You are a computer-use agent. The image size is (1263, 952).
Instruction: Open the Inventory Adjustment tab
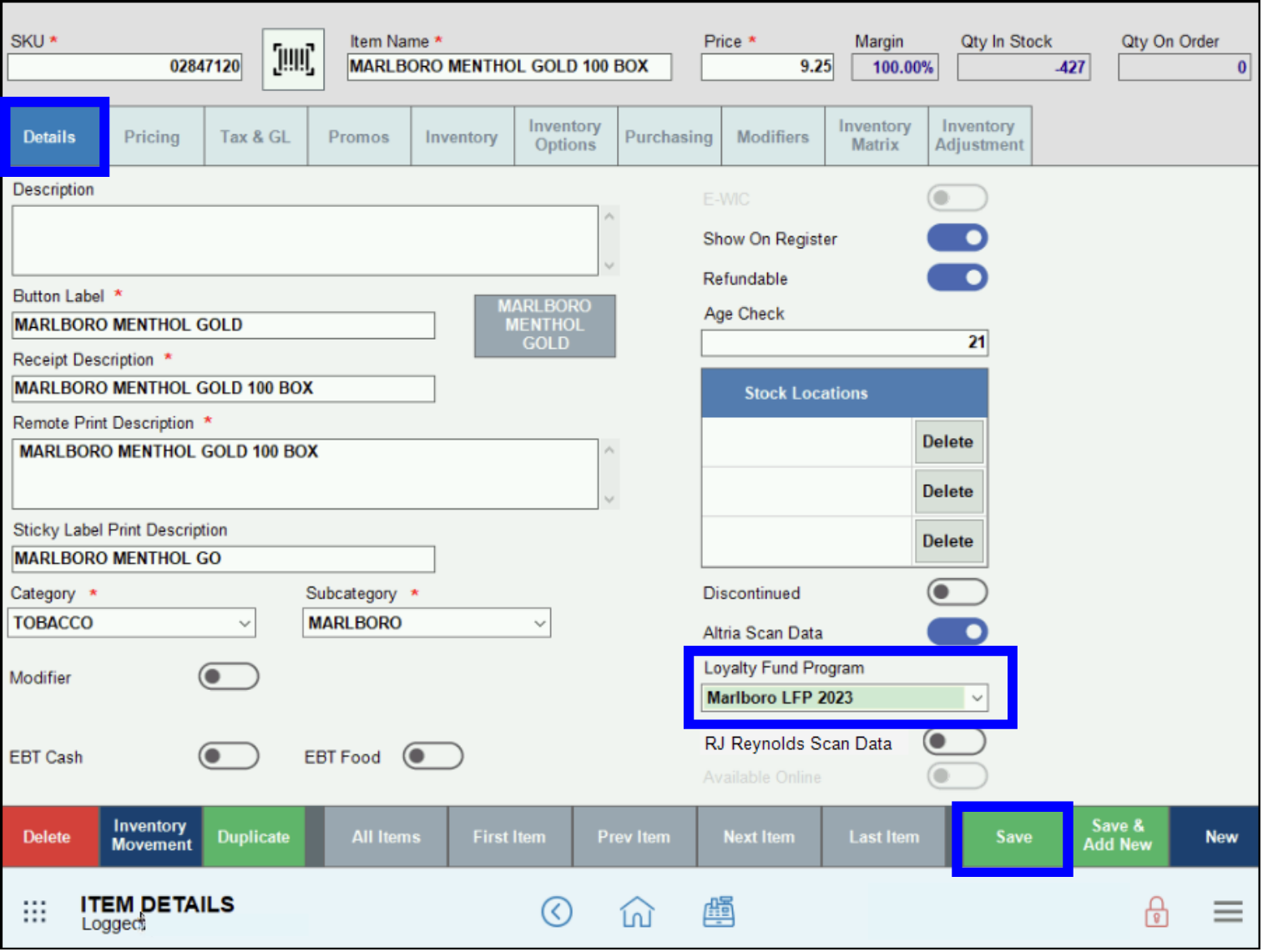(x=979, y=136)
